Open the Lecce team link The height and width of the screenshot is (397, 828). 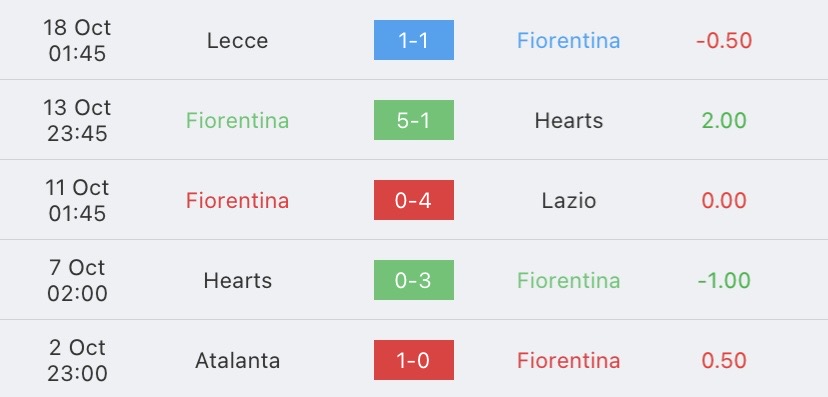tap(237, 41)
